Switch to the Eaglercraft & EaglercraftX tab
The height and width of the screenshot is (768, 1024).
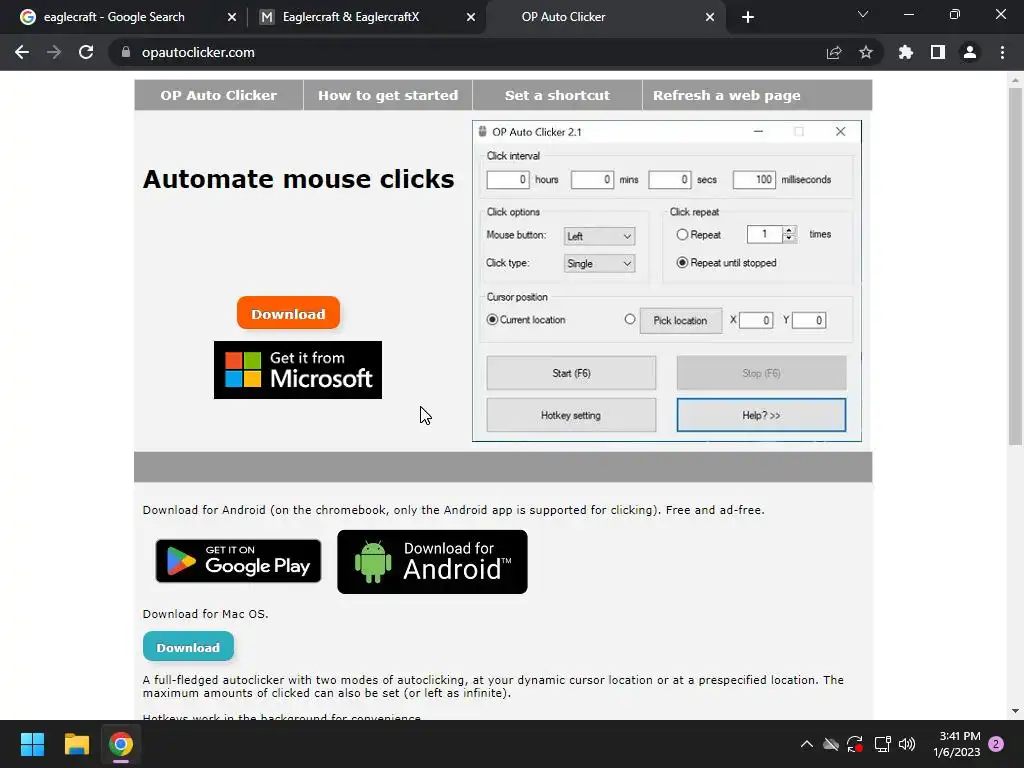click(x=351, y=17)
